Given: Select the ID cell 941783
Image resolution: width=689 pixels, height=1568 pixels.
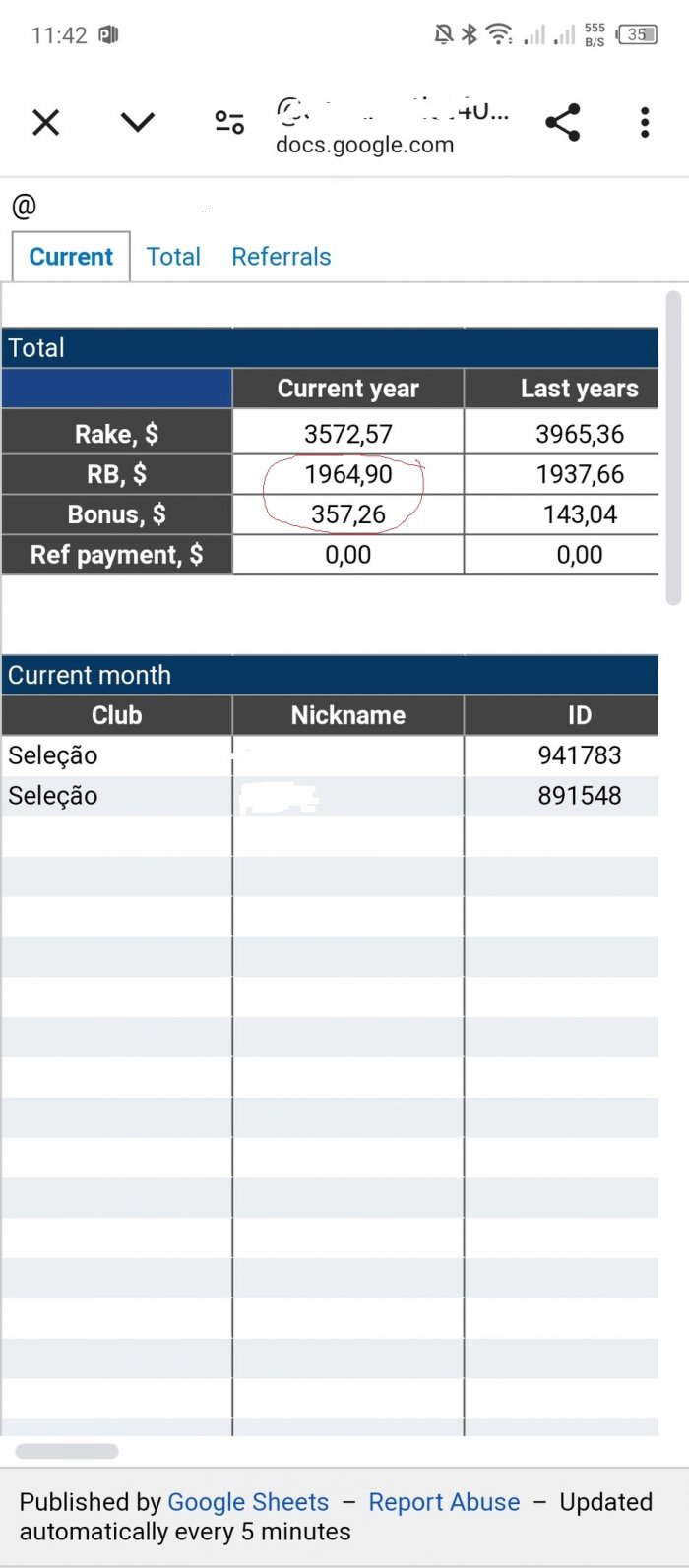Looking at the screenshot, I should pos(579,755).
